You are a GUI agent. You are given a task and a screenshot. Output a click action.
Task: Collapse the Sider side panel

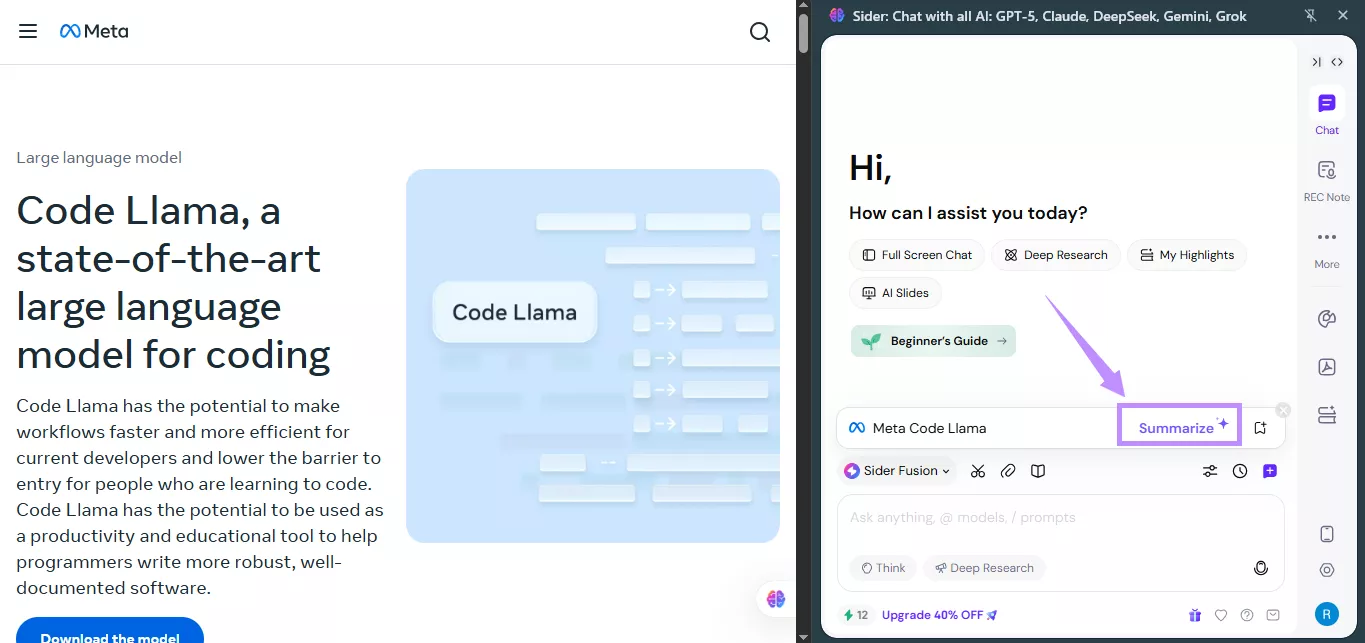1316,62
